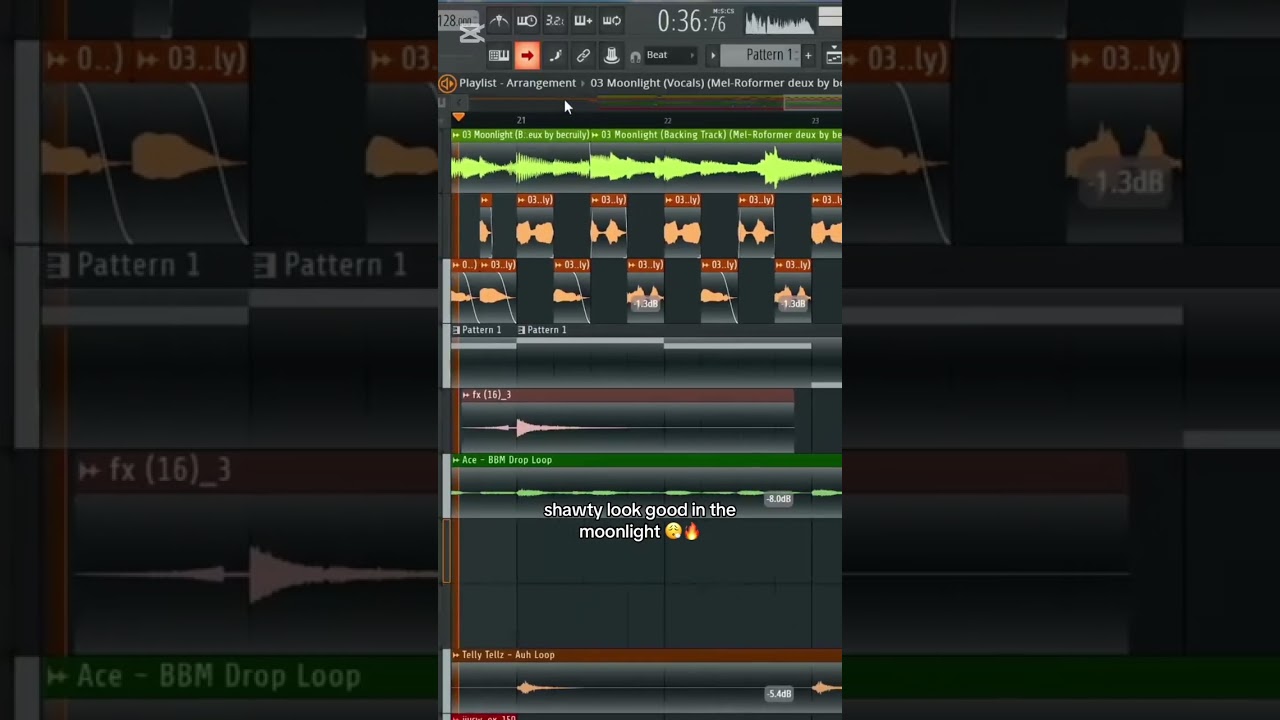Click the knob-shaped icon in toolbar
Image resolution: width=1280 pixels, height=720 pixels.
[x=611, y=56]
